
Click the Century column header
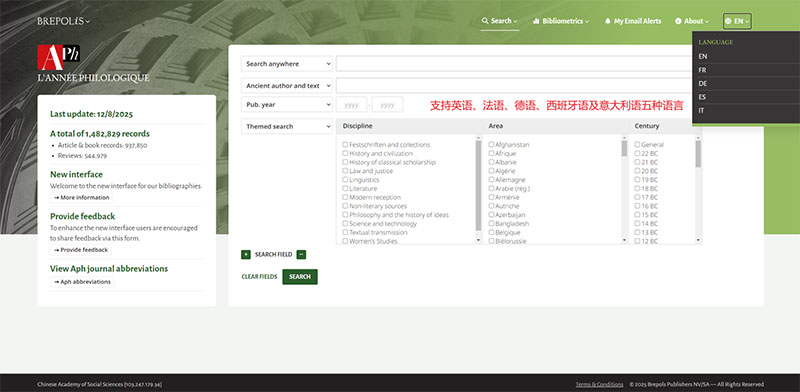click(x=665, y=126)
